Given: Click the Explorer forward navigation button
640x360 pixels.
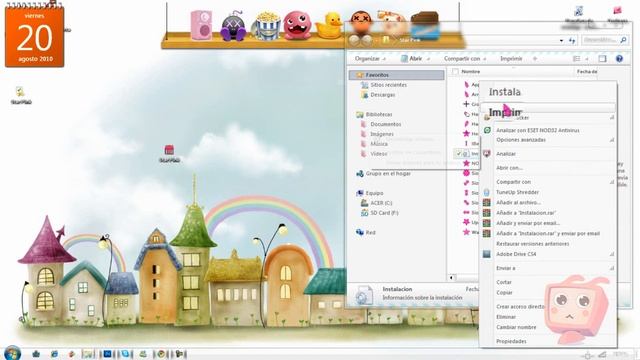Looking at the screenshot, I should pos(367,40).
